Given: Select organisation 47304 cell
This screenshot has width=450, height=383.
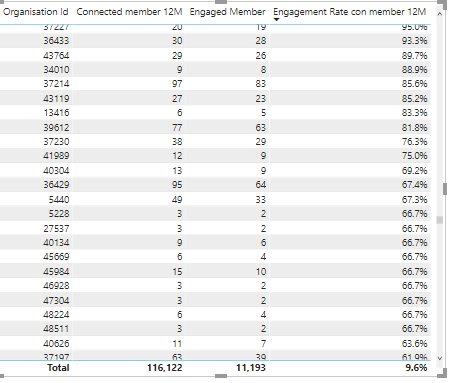Looking at the screenshot, I should (x=56, y=300).
